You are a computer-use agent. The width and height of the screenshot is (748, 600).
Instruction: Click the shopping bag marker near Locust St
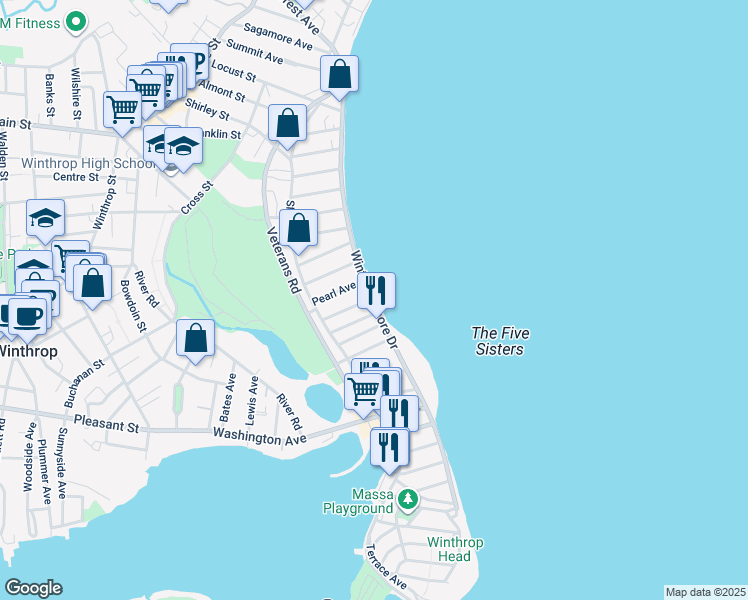340,74
